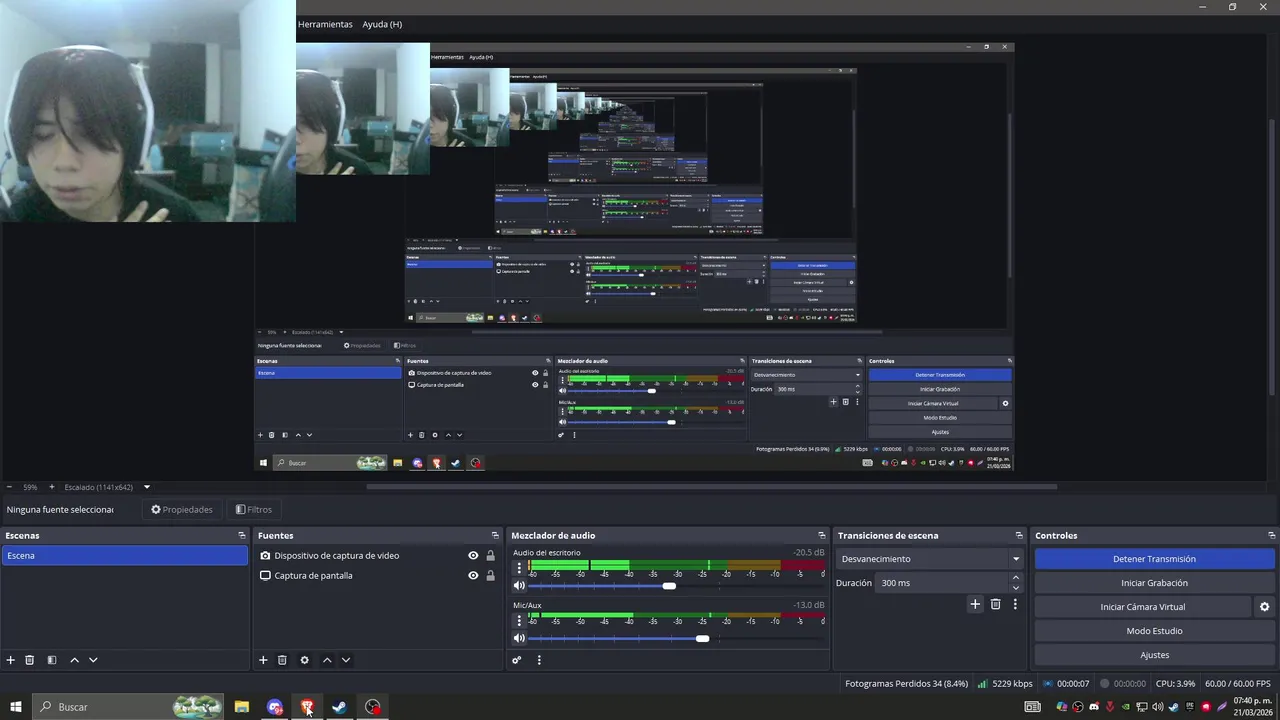Open the Herramientas menu

325,24
